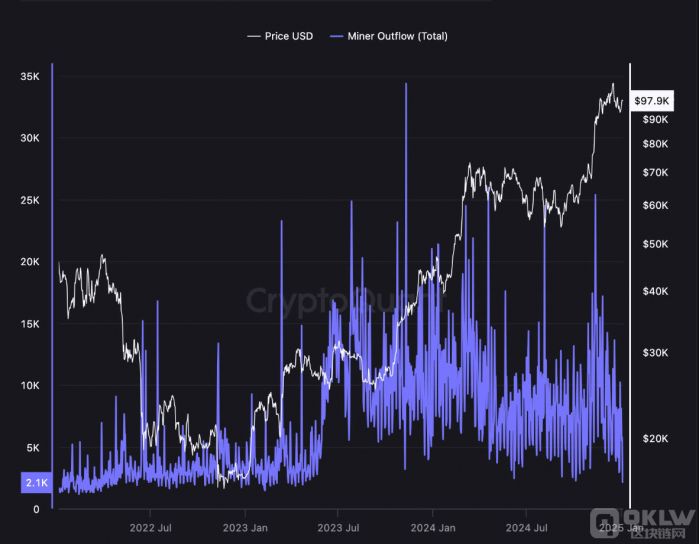Click the $20K right axis label
The image size is (699, 544).
(655, 439)
